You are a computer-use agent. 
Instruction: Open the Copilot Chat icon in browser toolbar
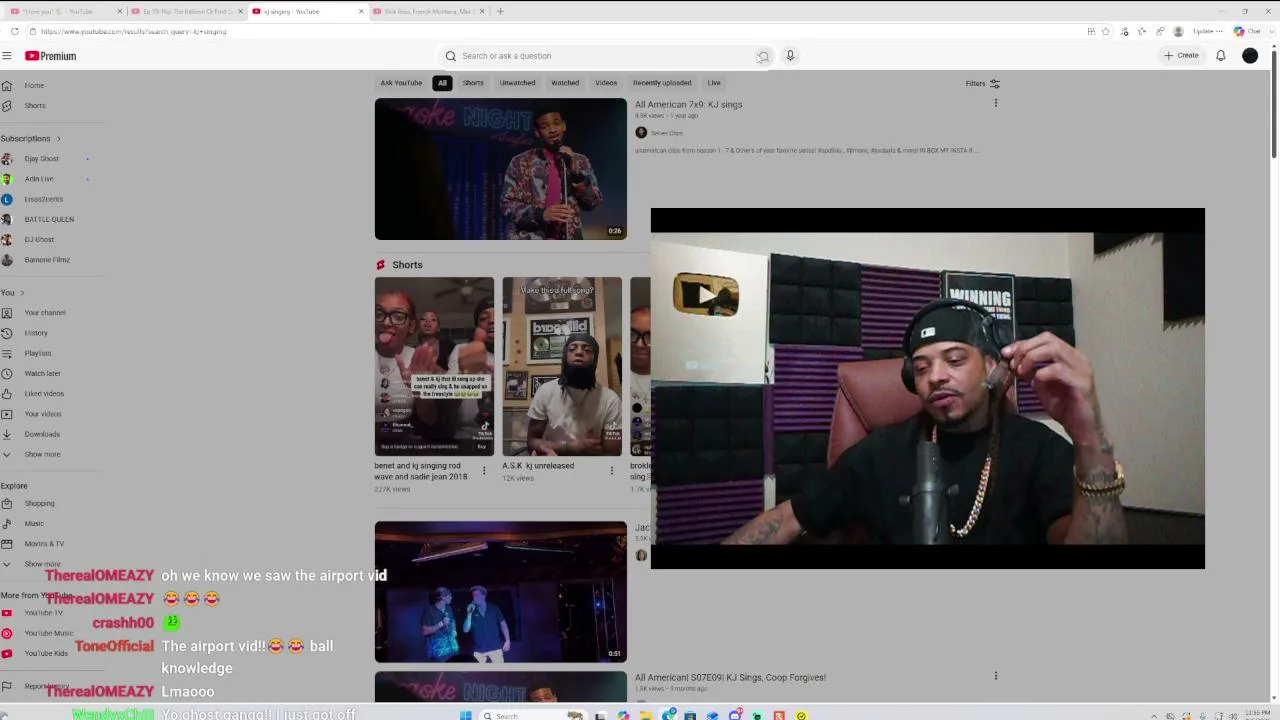[1245, 31]
